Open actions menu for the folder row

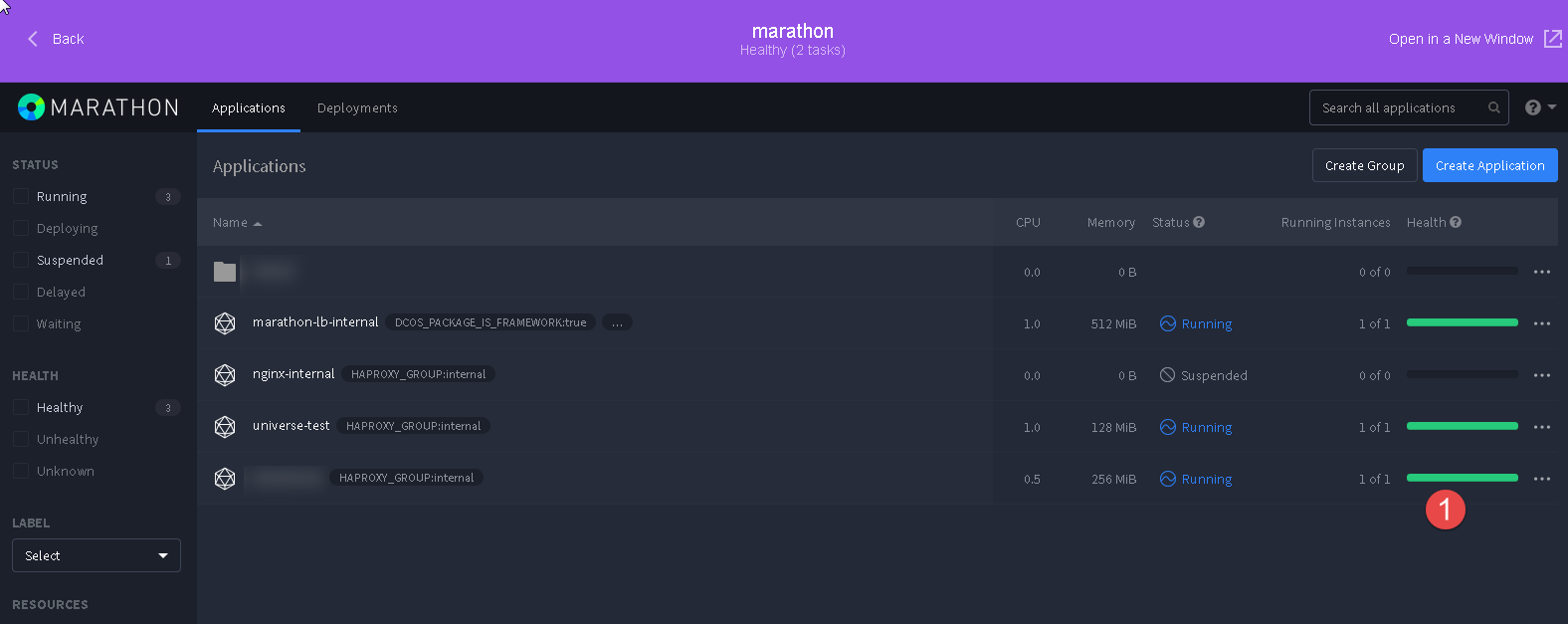coord(1542,272)
